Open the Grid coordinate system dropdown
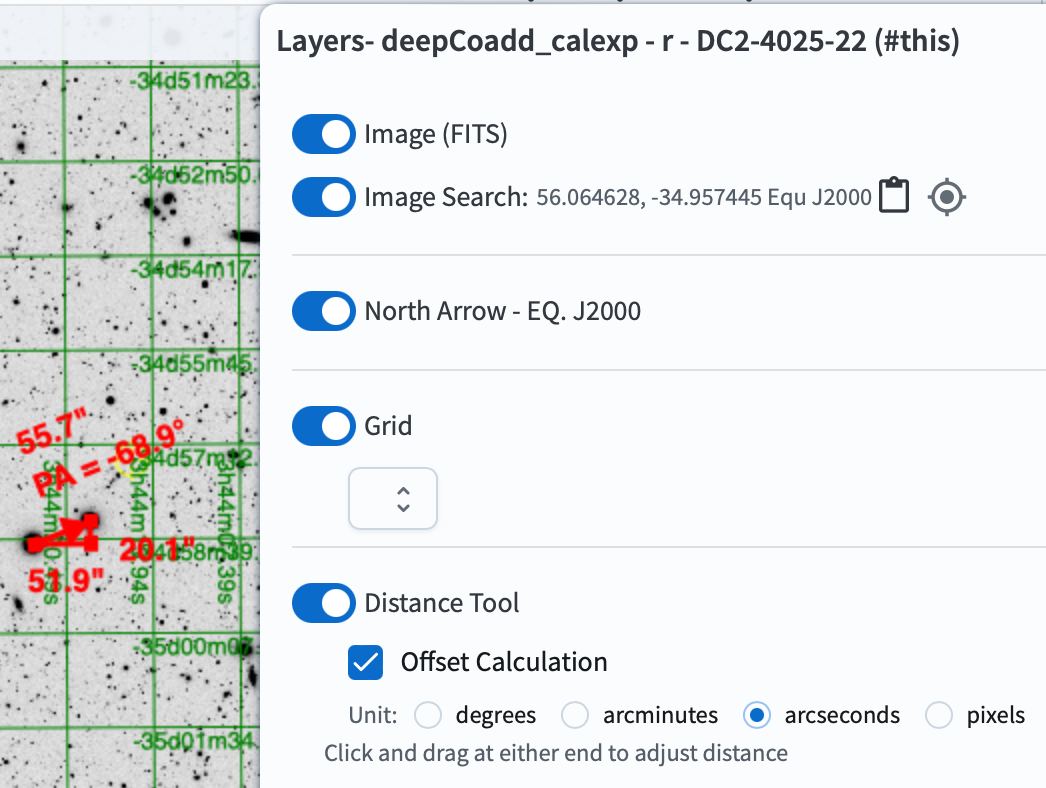Viewport: 1046px width, 788px height. (x=392, y=498)
